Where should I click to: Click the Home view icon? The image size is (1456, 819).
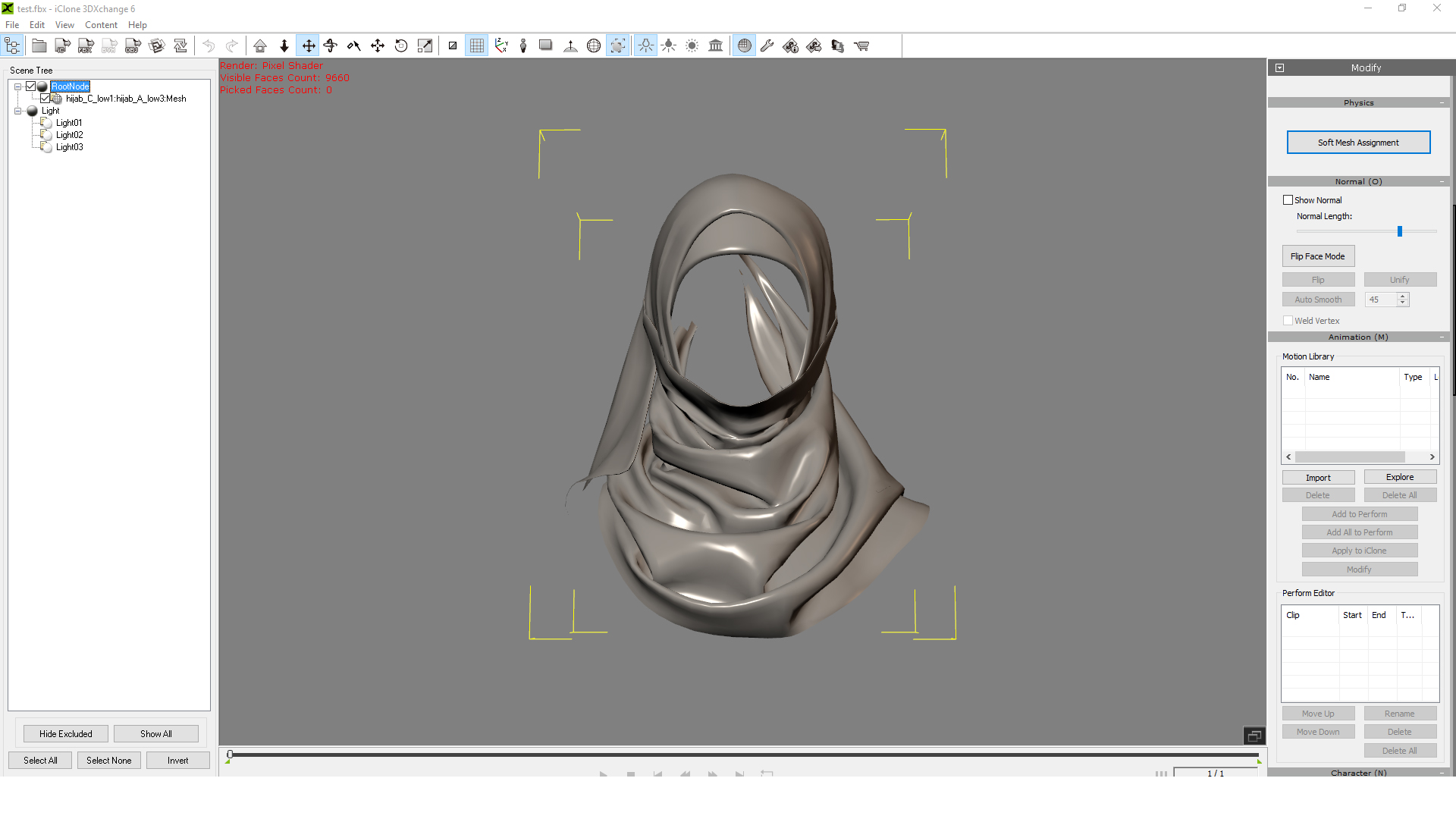point(260,46)
